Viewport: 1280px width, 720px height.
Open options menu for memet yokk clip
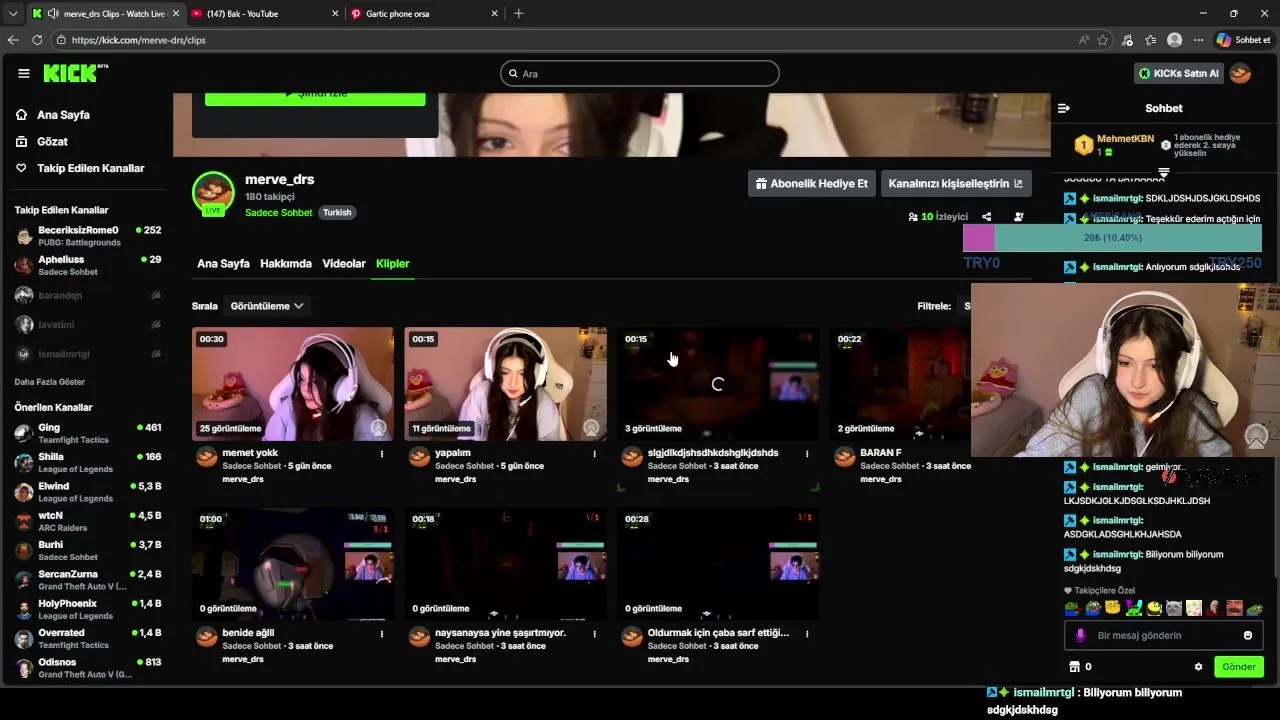click(x=382, y=454)
